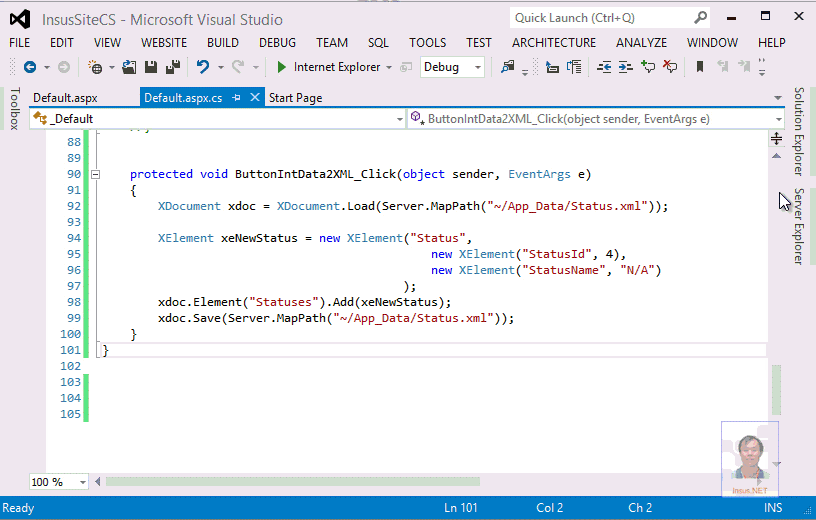
Task: Click the search icon in Quick Launch
Action: [x=700, y=18]
